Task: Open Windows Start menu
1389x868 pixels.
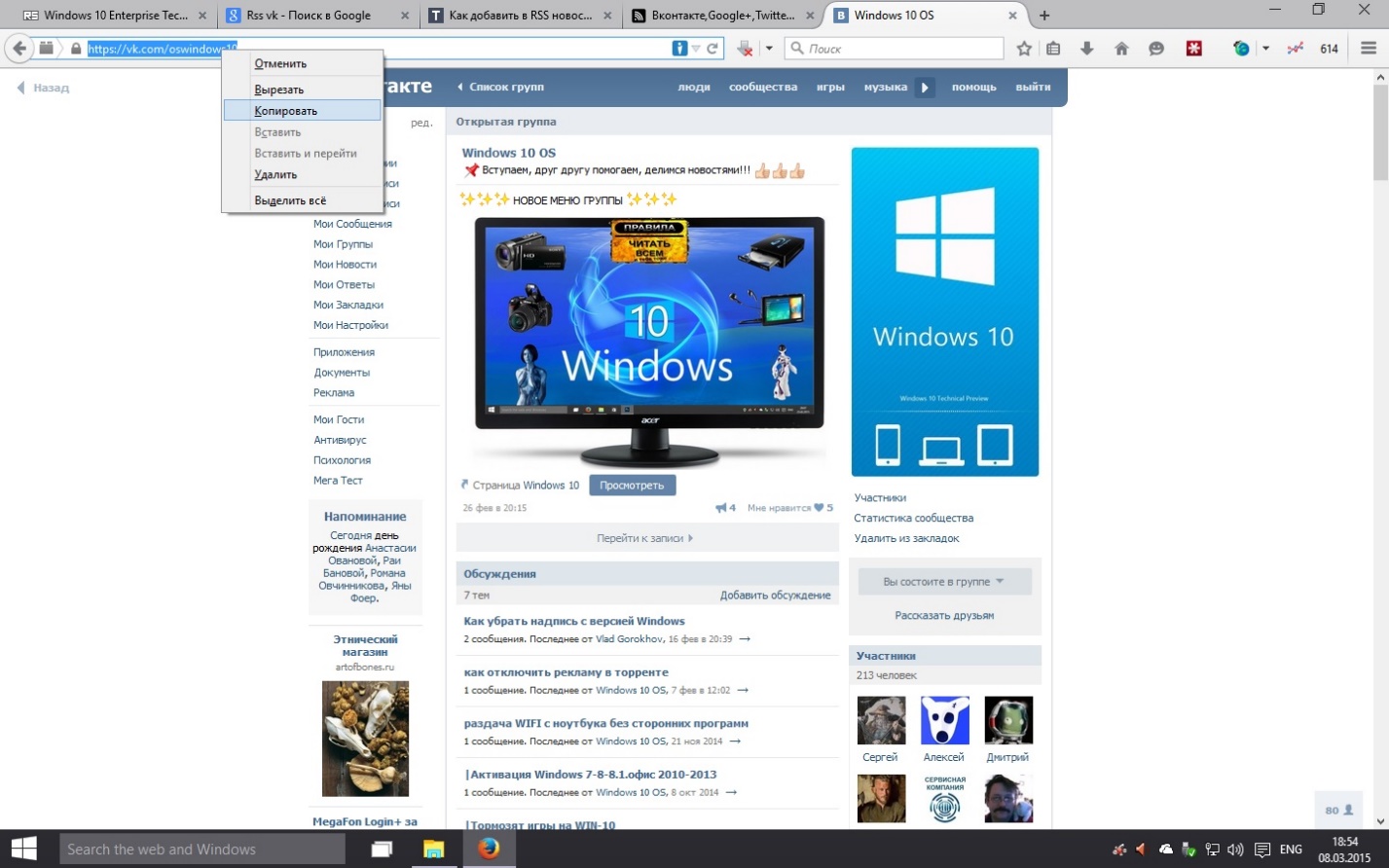Action: (x=23, y=849)
